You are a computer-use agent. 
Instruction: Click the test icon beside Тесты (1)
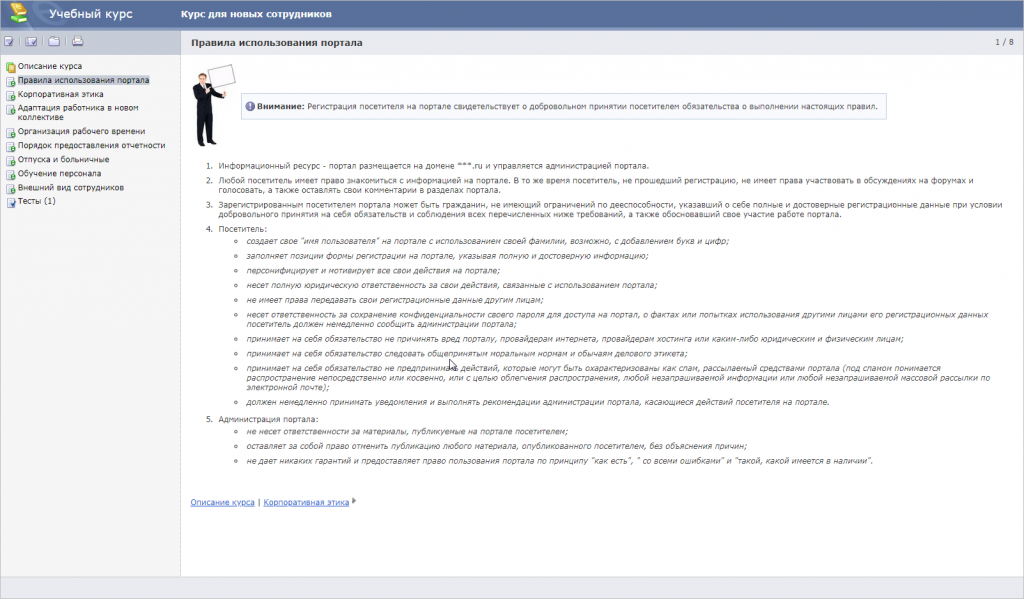tap(10, 202)
